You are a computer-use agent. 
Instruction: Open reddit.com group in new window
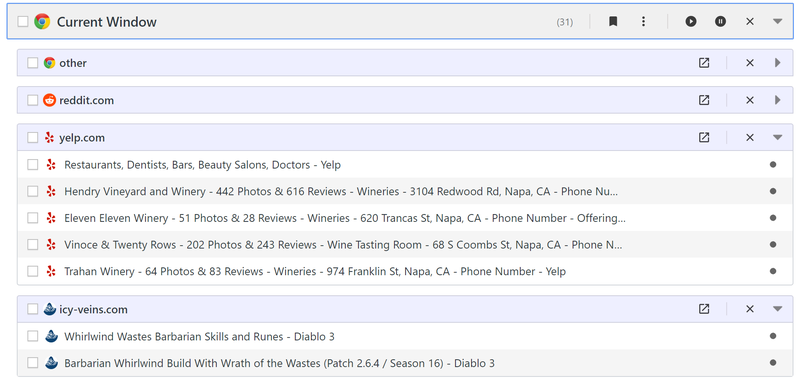(704, 100)
